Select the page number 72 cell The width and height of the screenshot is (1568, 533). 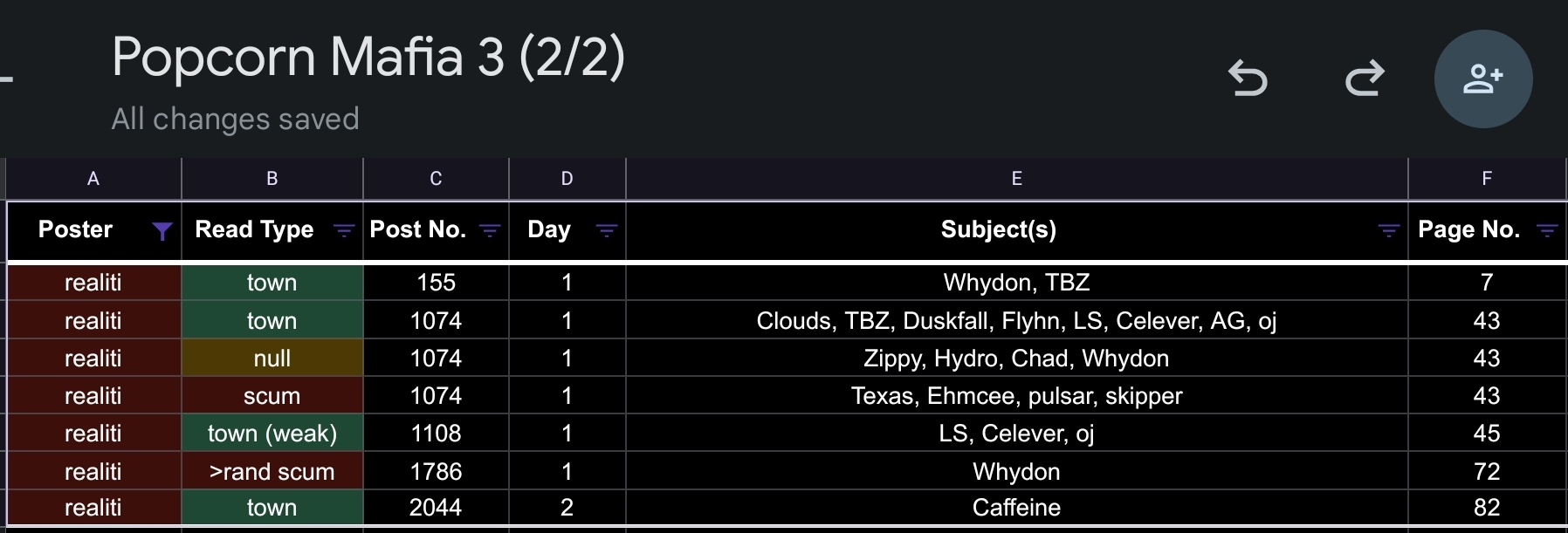pyautogui.click(x=1486, y=471)
